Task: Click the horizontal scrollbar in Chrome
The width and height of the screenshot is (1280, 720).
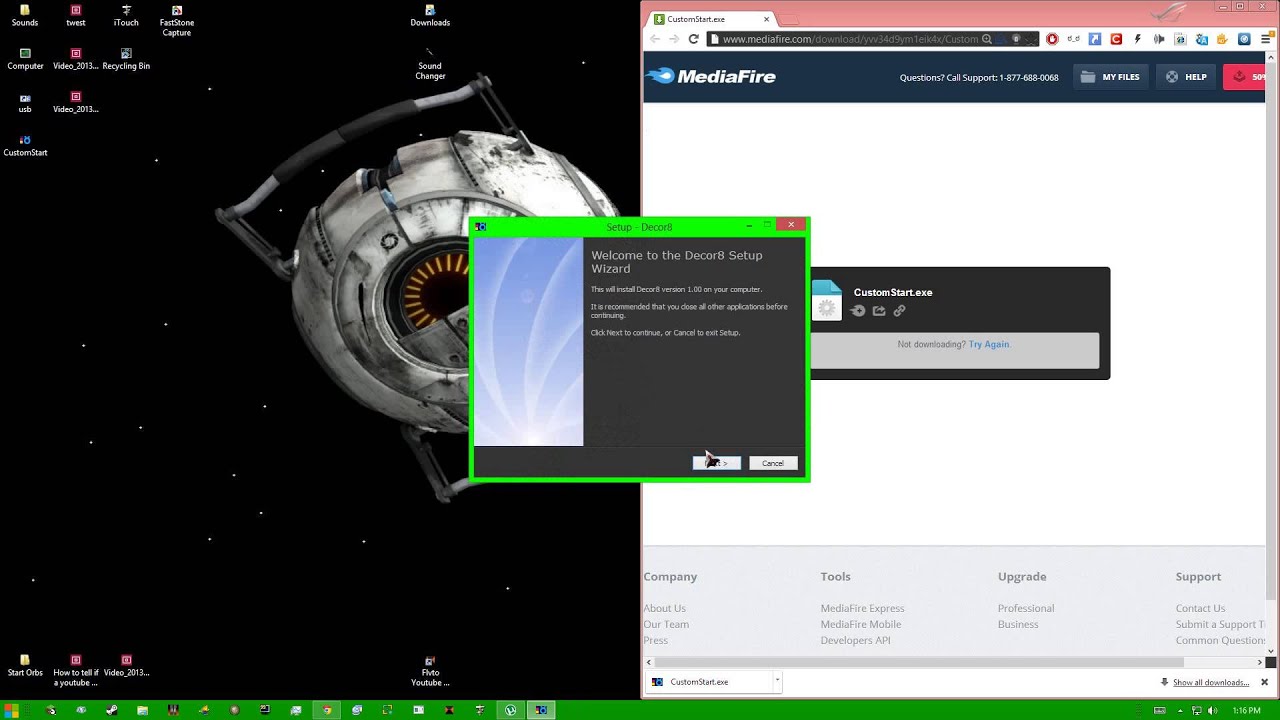Action: click(x=920, y=662)
